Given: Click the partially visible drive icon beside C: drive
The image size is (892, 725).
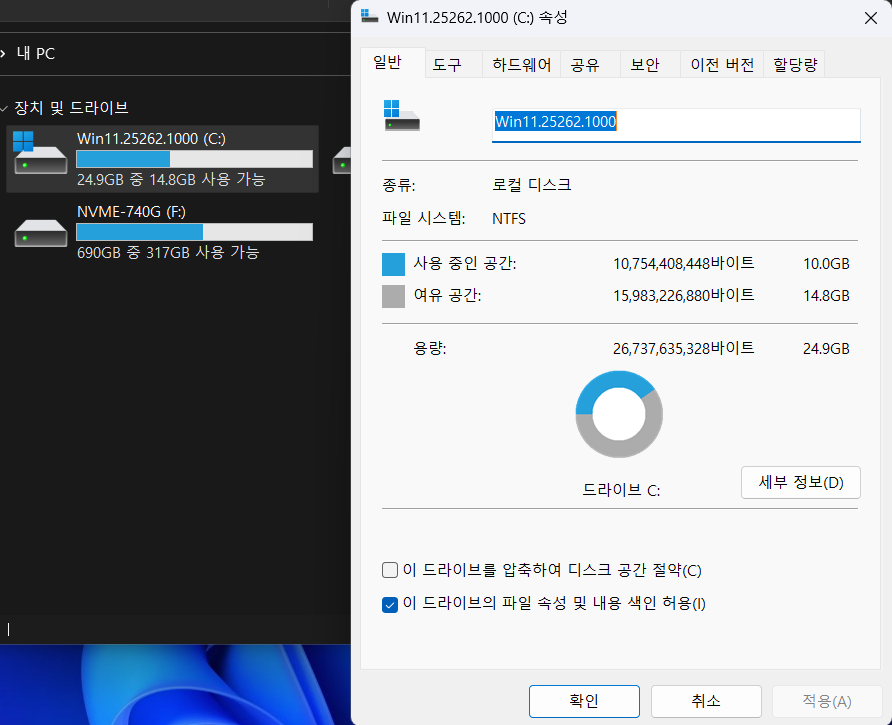Looking at the screenshot, I should pyautogui.click(x=341, y=161).
